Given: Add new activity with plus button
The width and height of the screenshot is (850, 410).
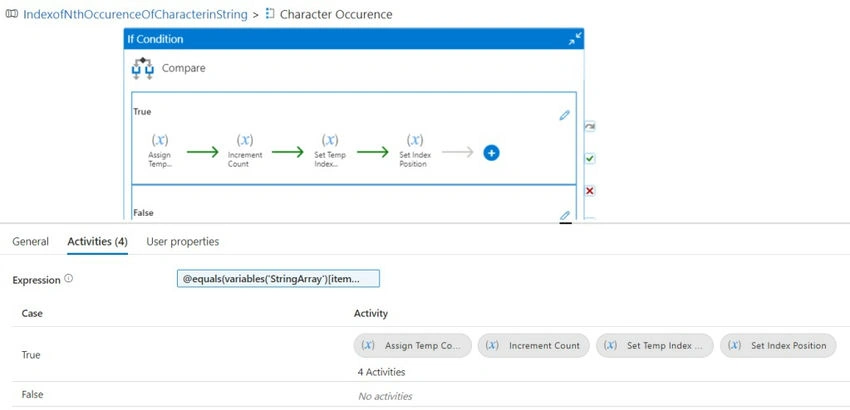Looking at the screenshot, I should pos(491,153).
